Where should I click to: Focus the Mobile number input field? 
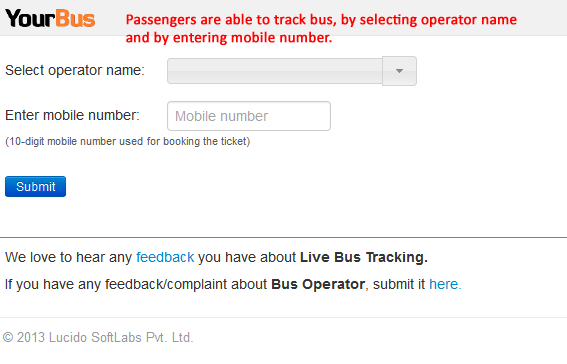pos(249,116)
